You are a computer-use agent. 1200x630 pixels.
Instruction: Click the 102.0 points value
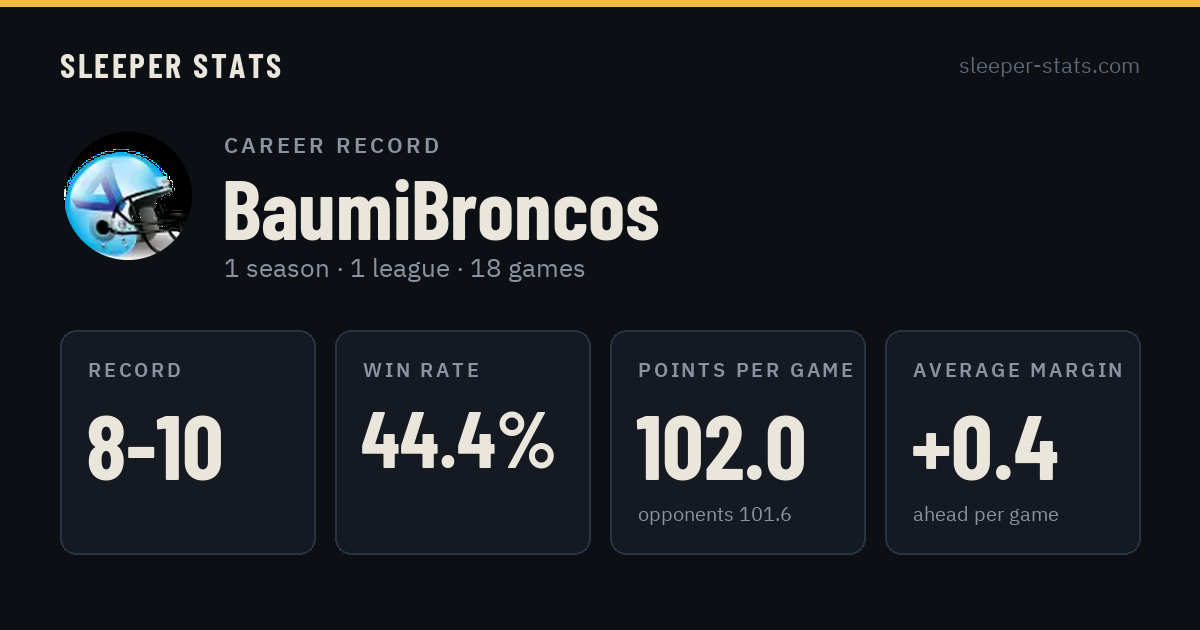(721, 448)
